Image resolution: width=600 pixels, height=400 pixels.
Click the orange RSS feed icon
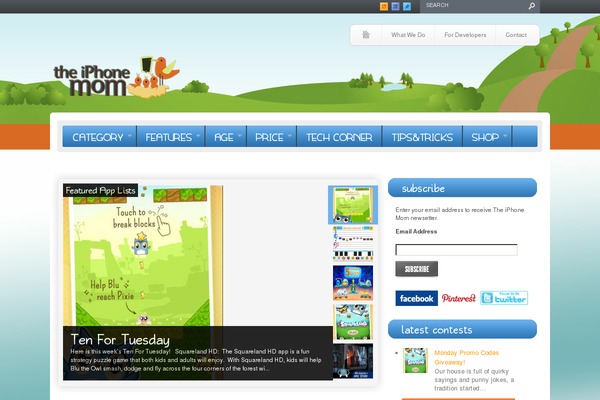pos(384,6)
